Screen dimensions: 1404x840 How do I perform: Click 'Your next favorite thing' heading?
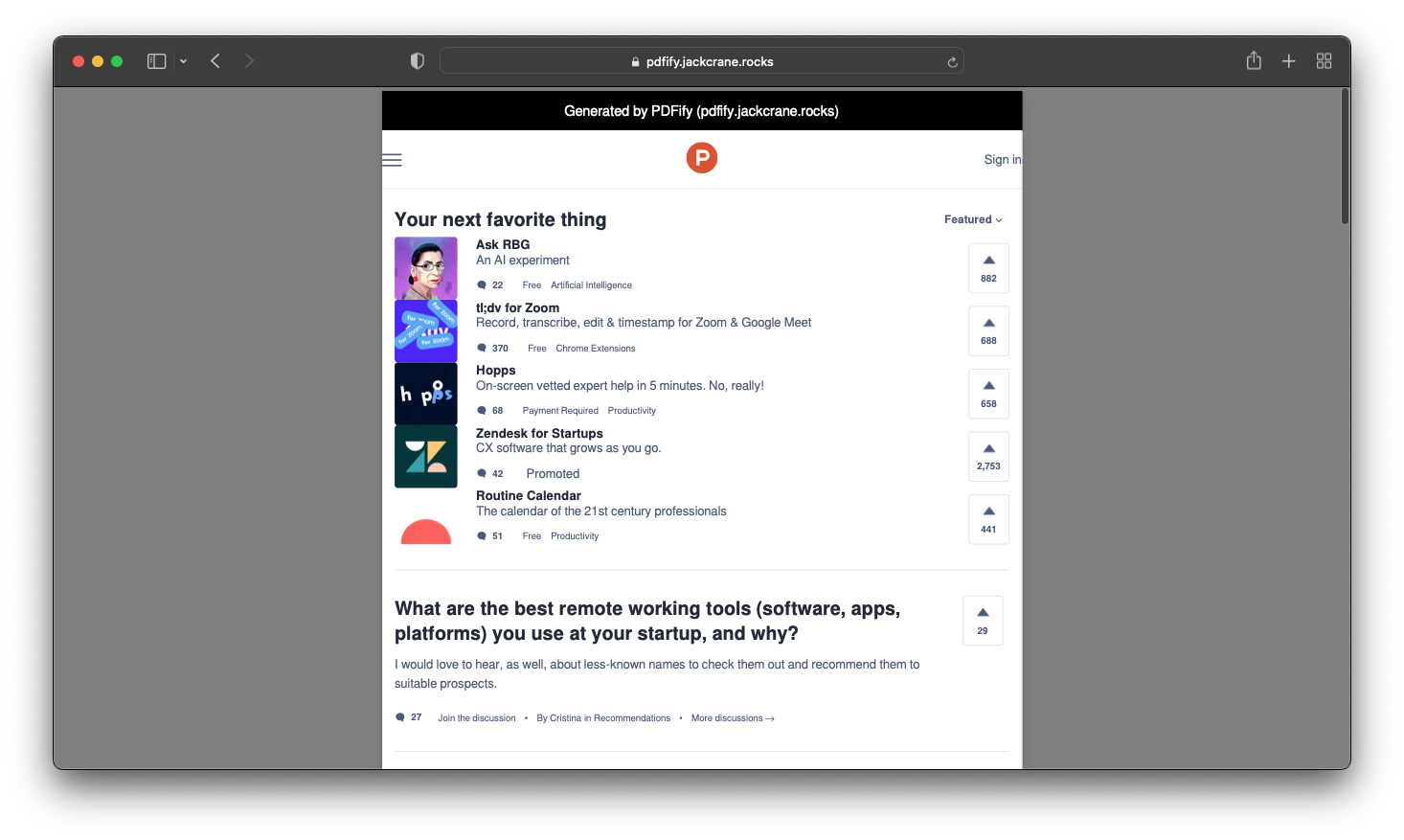pos(501,219)
